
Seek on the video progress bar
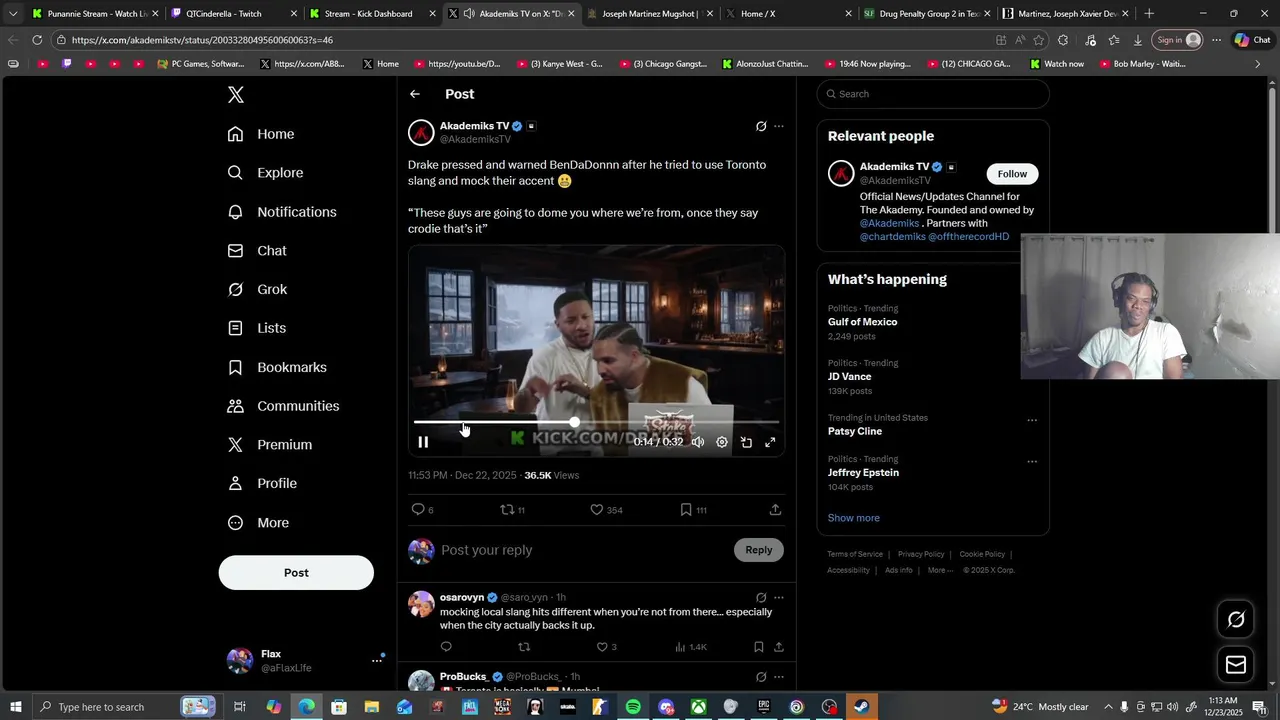click(x=596, y=422)
